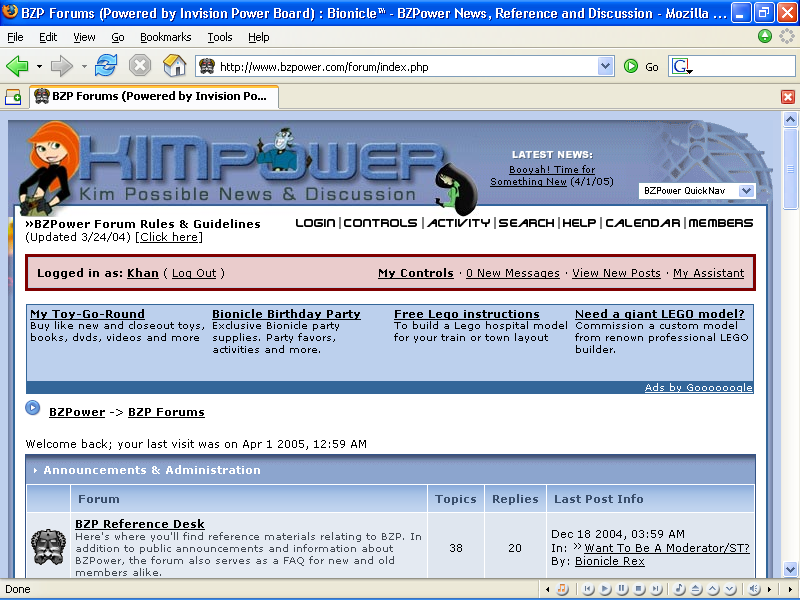Expand player toolbar with left arrow
The height and width of the screenshot is (600, 800).
[547, 589]
